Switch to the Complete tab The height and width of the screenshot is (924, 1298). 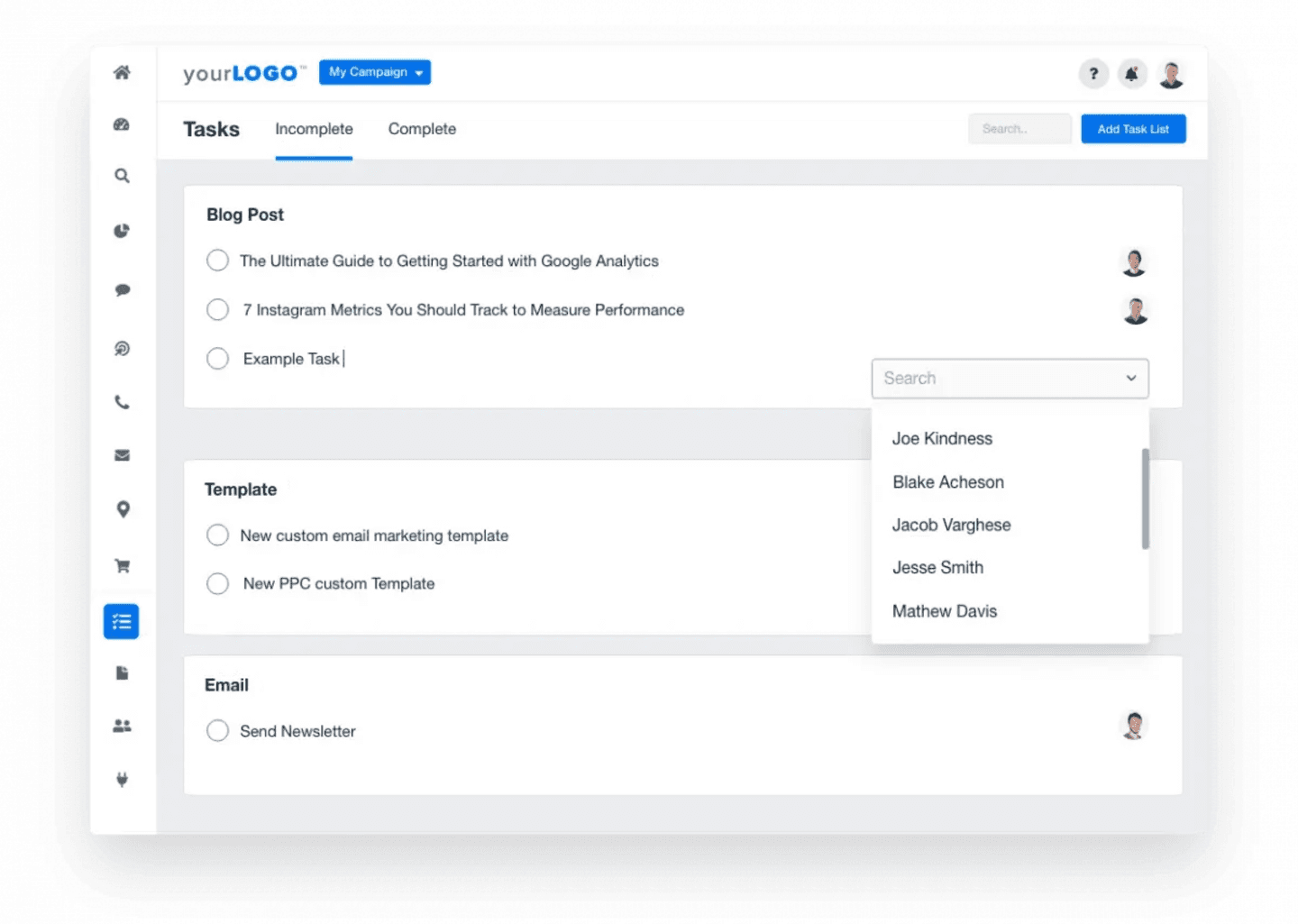click(422, 129)
